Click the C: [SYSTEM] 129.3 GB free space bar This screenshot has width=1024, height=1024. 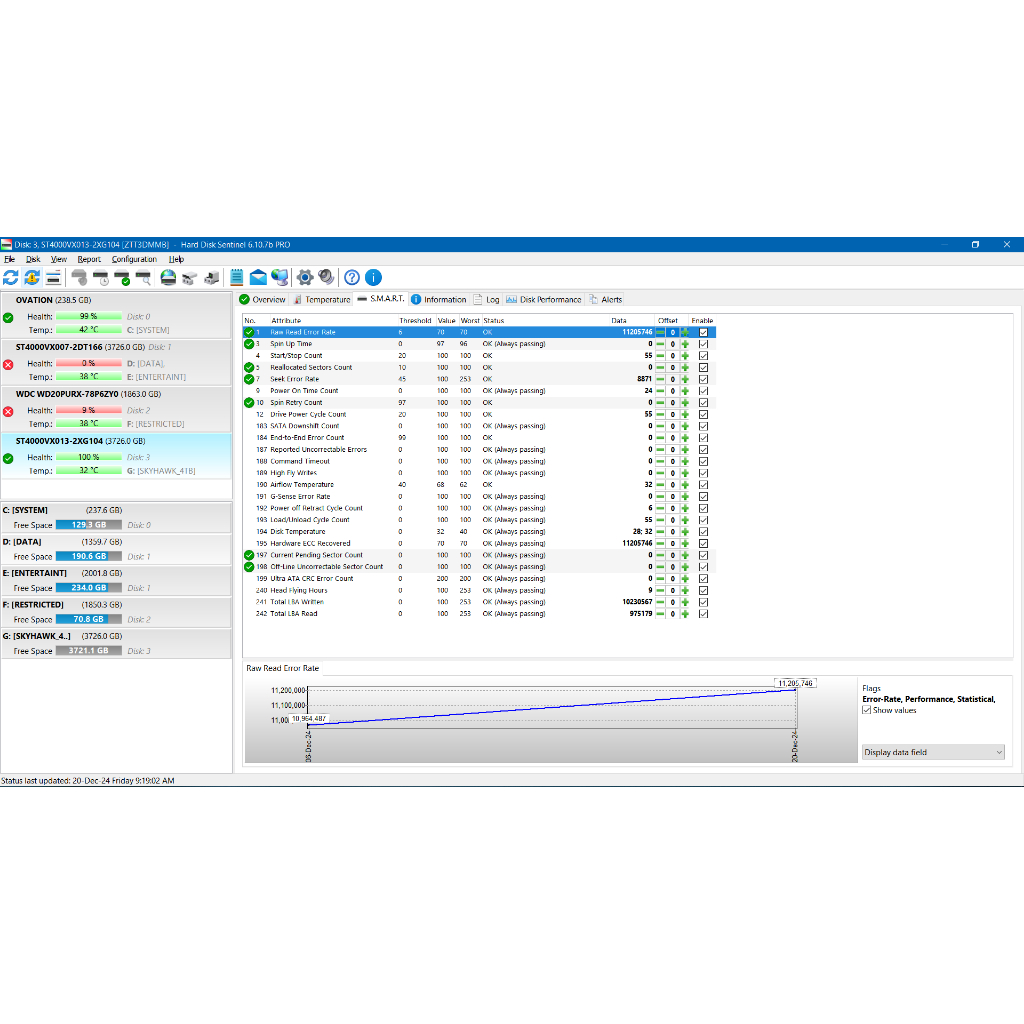[89, 525]
